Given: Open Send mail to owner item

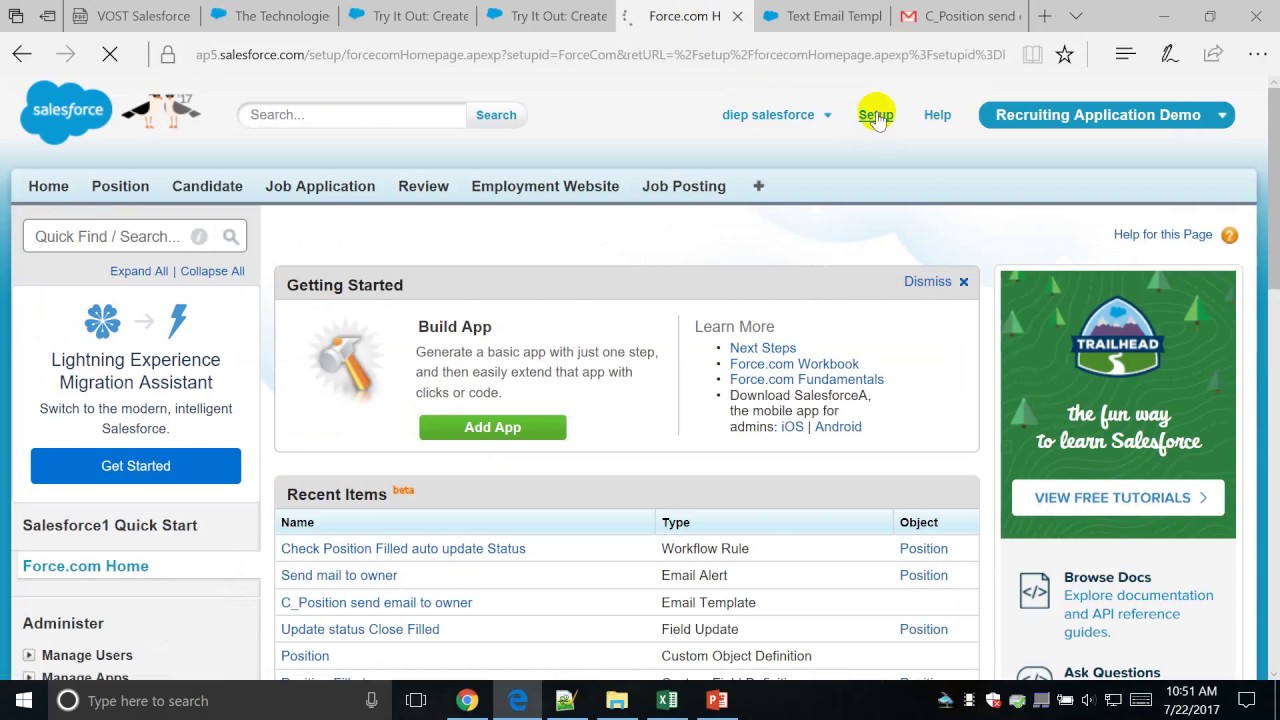Looking at the screenshot, I should pyautogui.click(x=339, y=576).
